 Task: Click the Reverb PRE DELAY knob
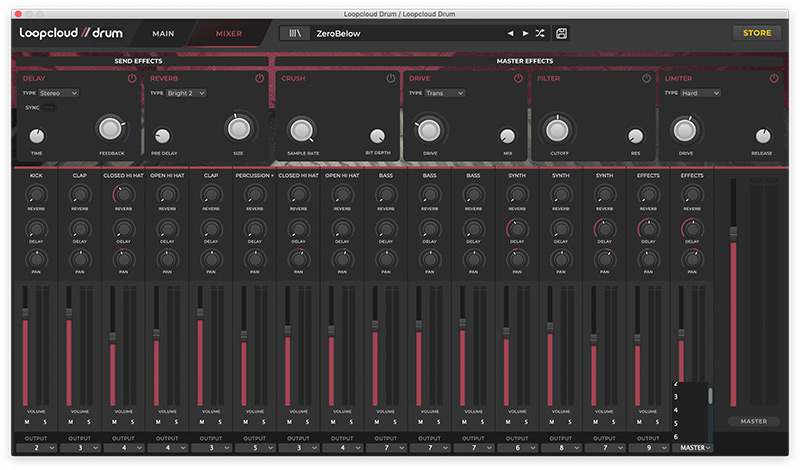tap(162, 136)
